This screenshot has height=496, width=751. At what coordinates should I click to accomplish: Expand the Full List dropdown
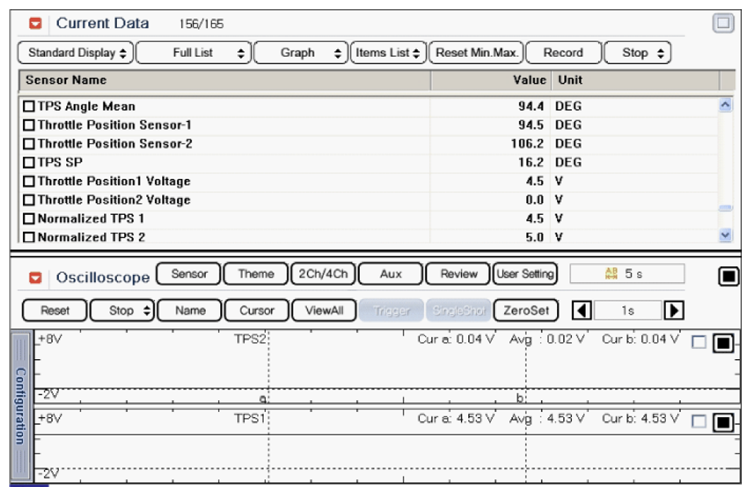(192, 53)
